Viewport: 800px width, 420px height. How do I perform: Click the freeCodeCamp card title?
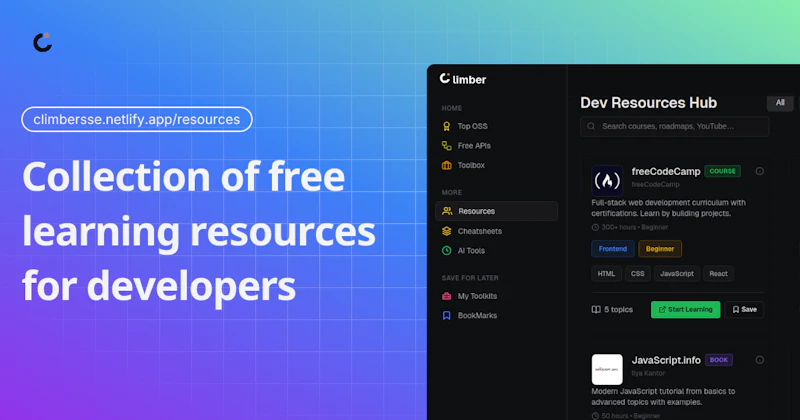[x=666, y=171]
